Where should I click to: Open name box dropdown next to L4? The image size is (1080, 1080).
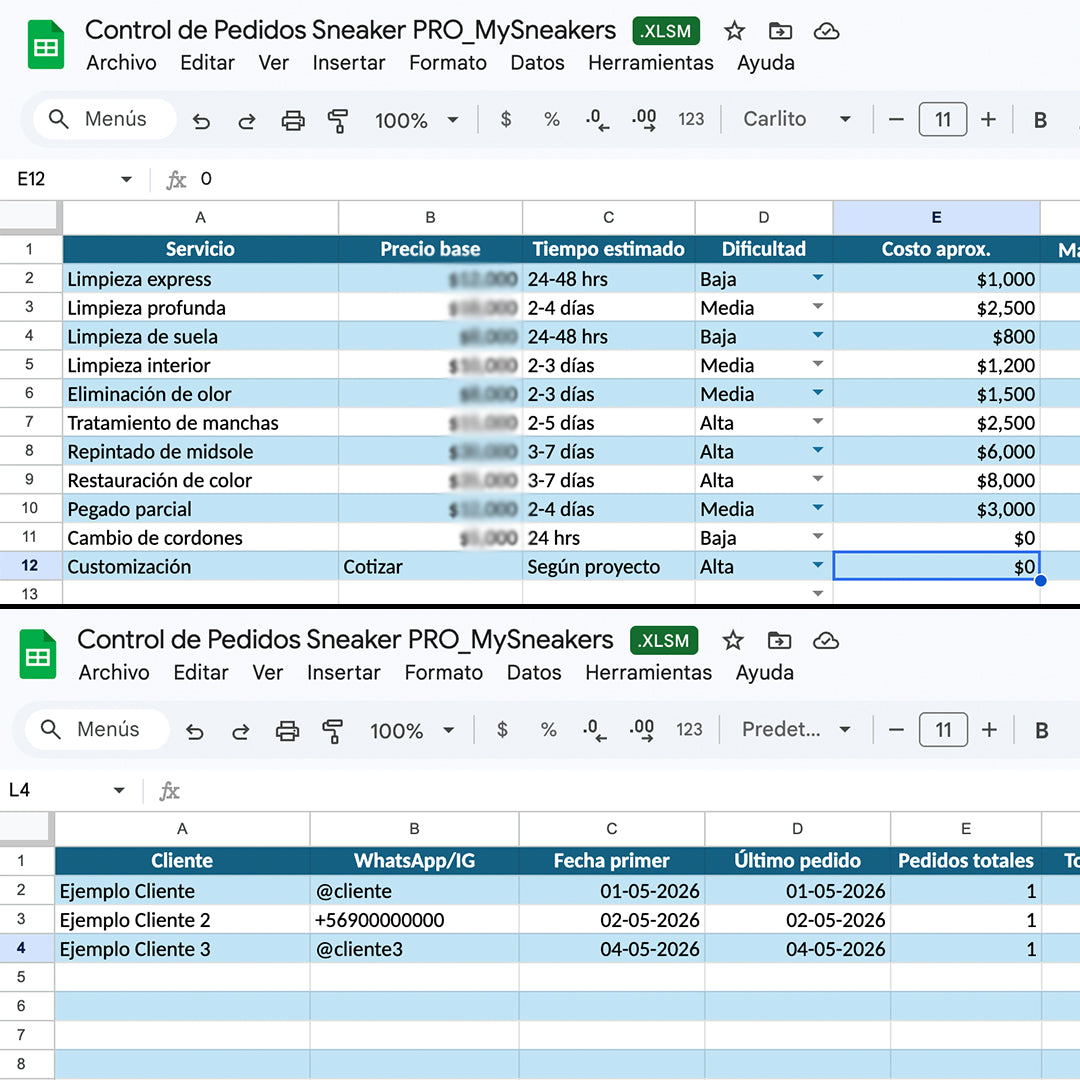(x=119, y=790)
